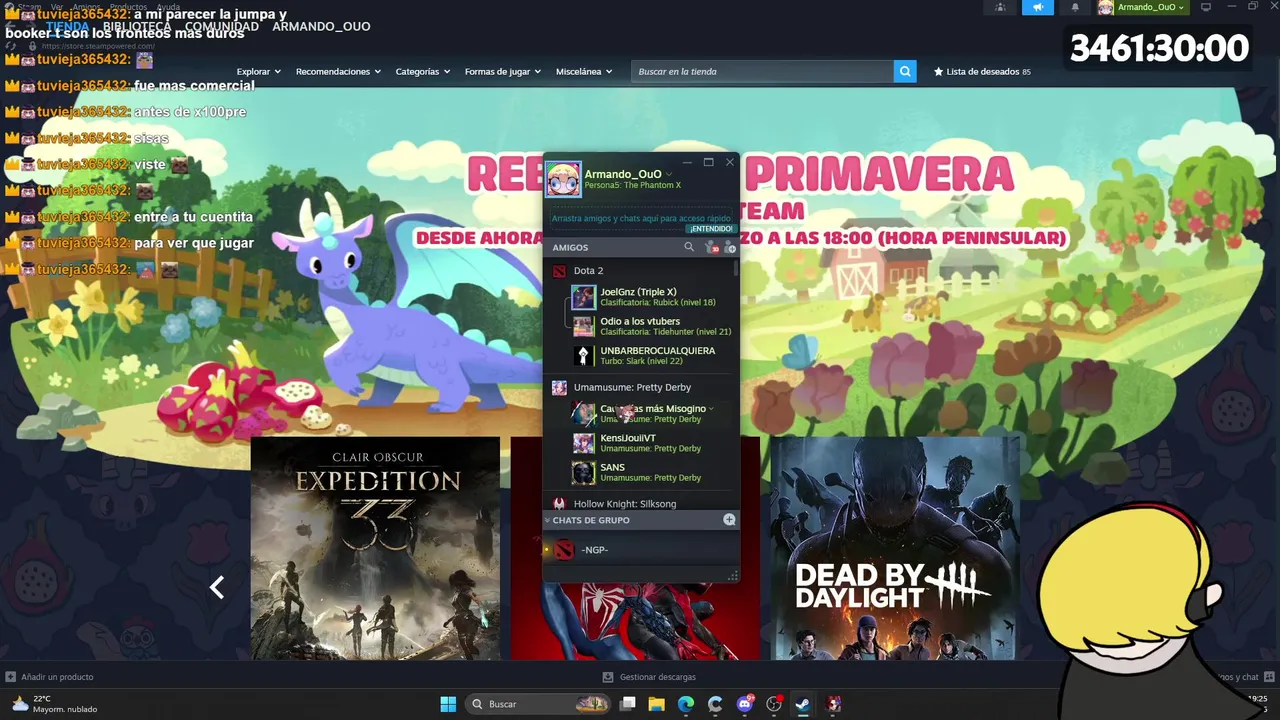Screen dimensions: 1280x720
Task: Click Gestionar descargas
Action: (x=658, y=677)
